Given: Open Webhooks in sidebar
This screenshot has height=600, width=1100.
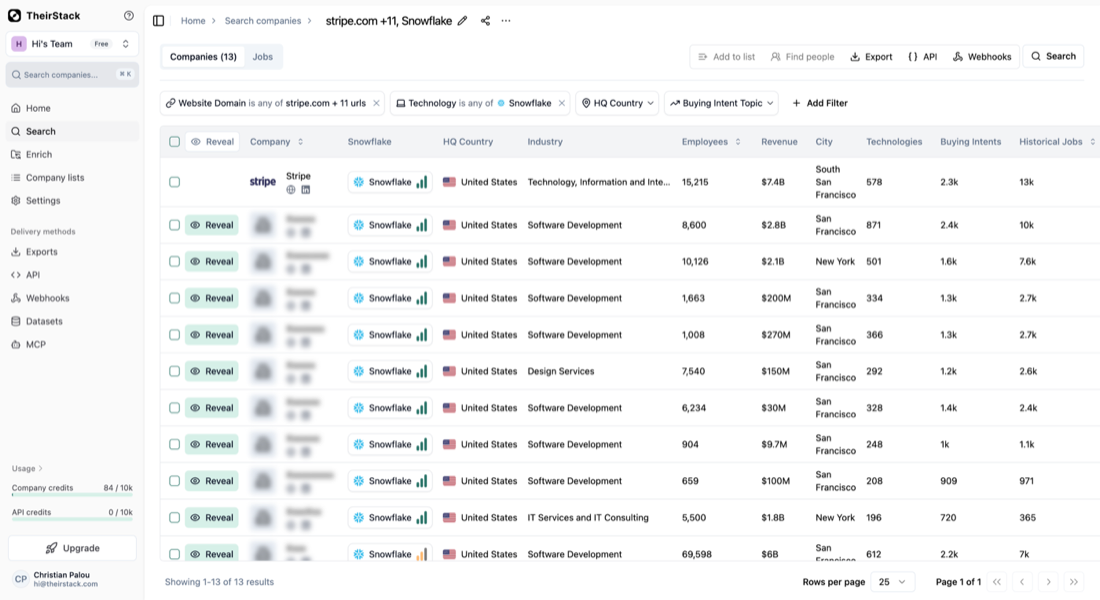Looking at the screenshot, I should click(x=47, y=298).
